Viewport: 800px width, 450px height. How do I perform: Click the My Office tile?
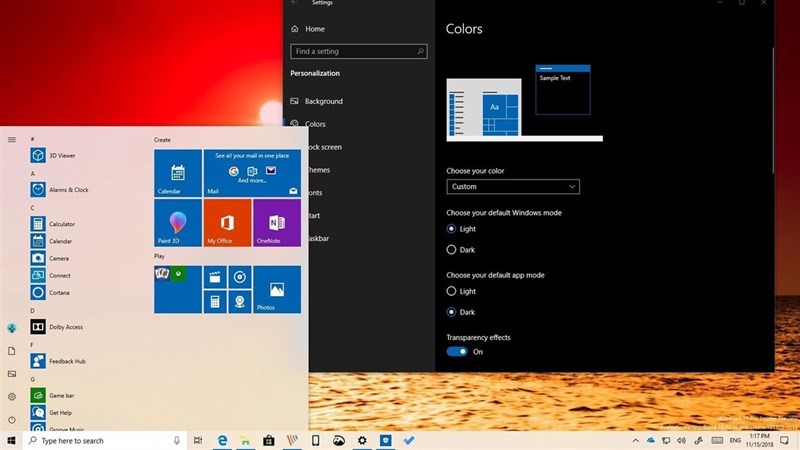[x=227, y=223]
